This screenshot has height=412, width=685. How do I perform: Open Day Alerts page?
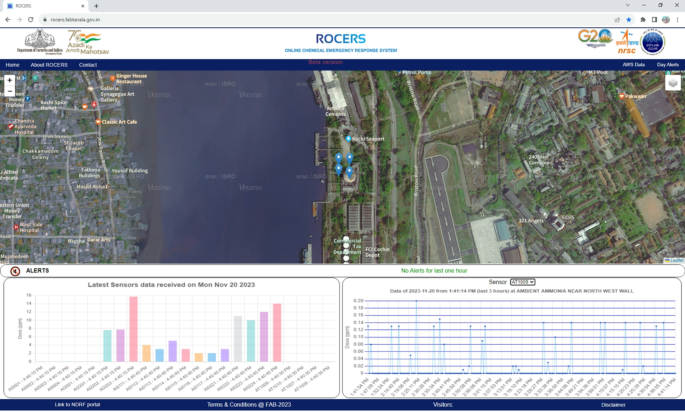coord(667,64)
